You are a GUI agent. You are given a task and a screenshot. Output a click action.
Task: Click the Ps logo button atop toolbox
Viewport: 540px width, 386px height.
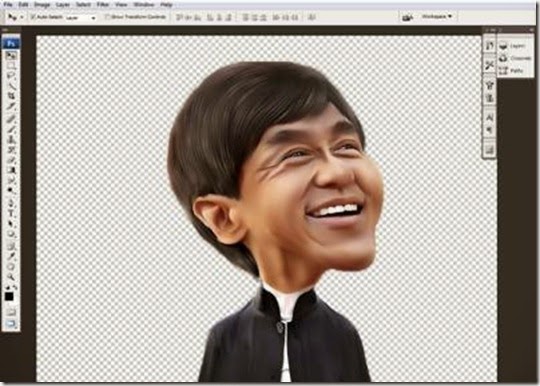[x=11, y=43]
